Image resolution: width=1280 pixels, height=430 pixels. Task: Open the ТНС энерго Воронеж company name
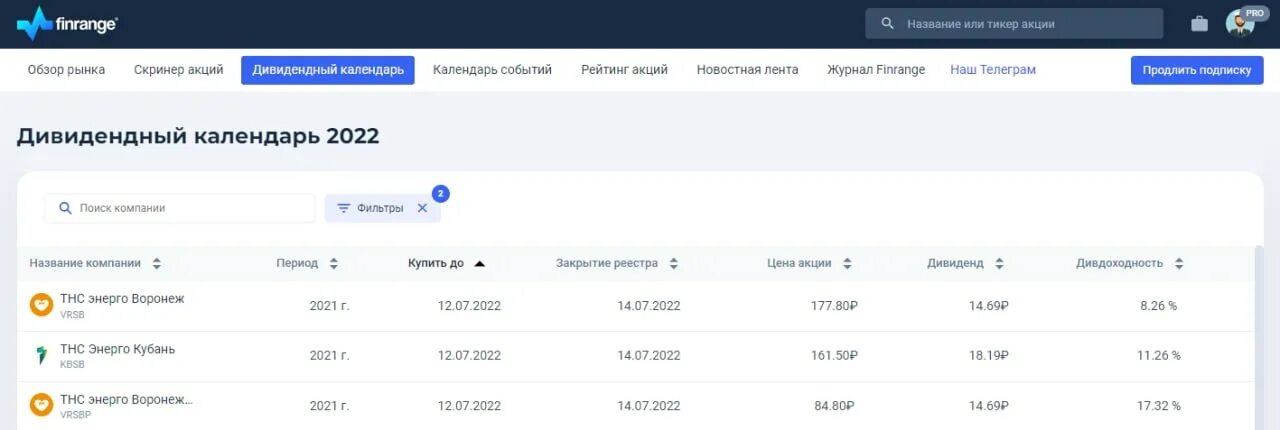(122, 298)
